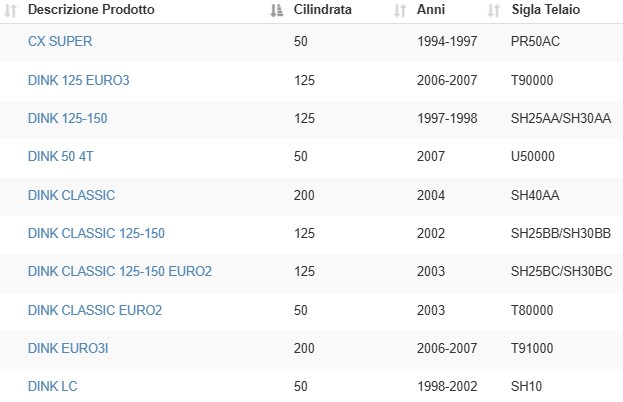Click the 1994-1997 years cell
The width and height of the screenshot is (623, 402).
click(447, 41)
